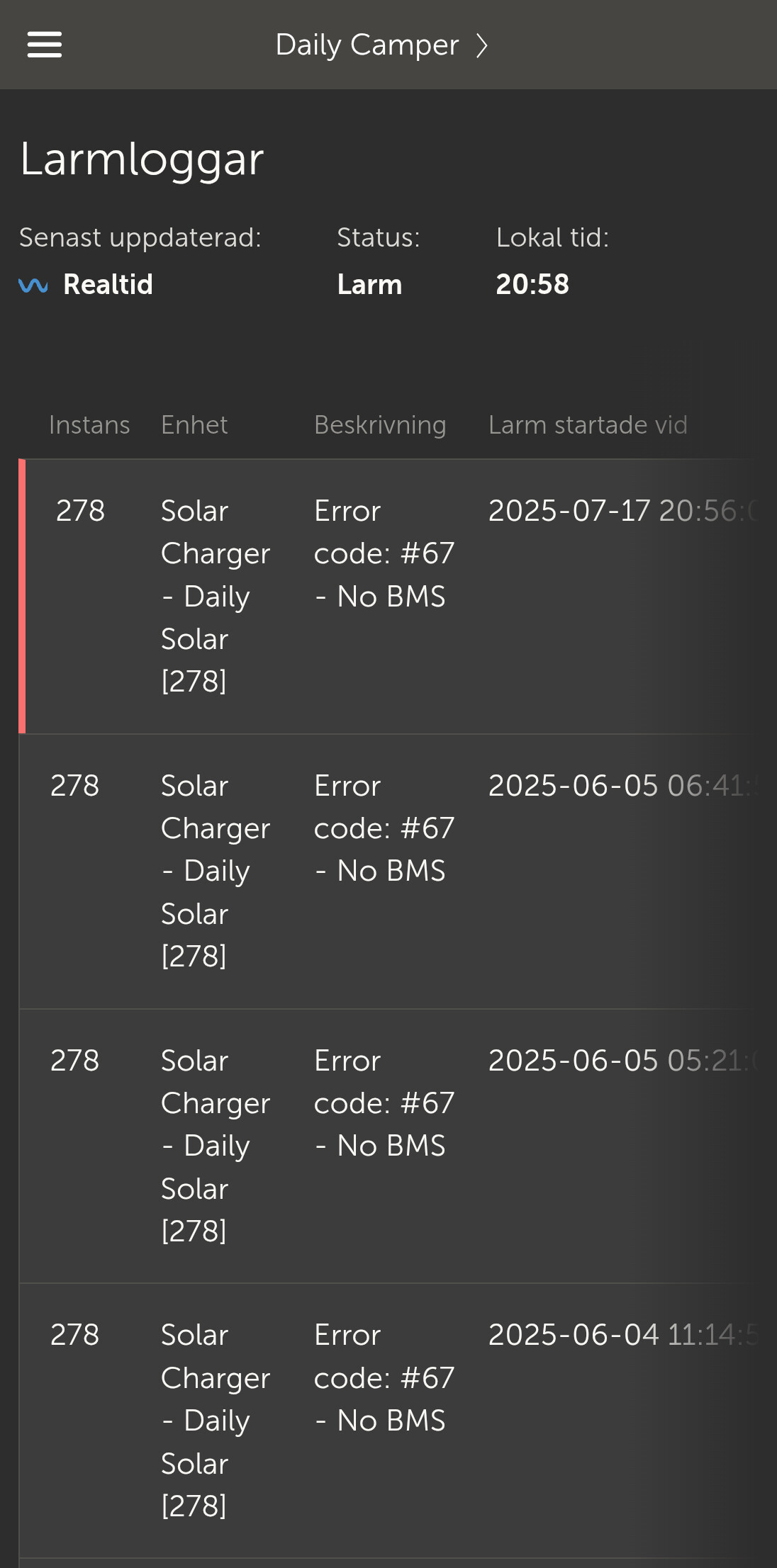
Task: Select the alarm row dated 2025-06-05 06:41
Action: (398, 872)
